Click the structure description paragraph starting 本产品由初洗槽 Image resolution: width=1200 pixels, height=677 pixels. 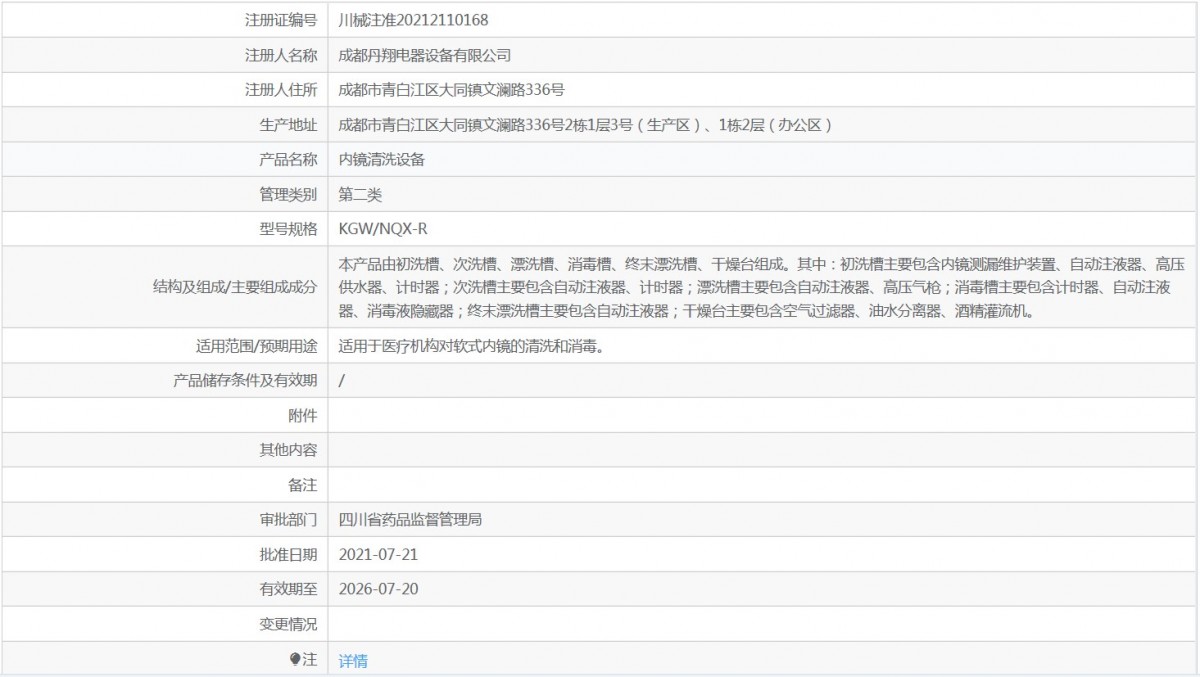pyautogui.click(x=762, y=288)
